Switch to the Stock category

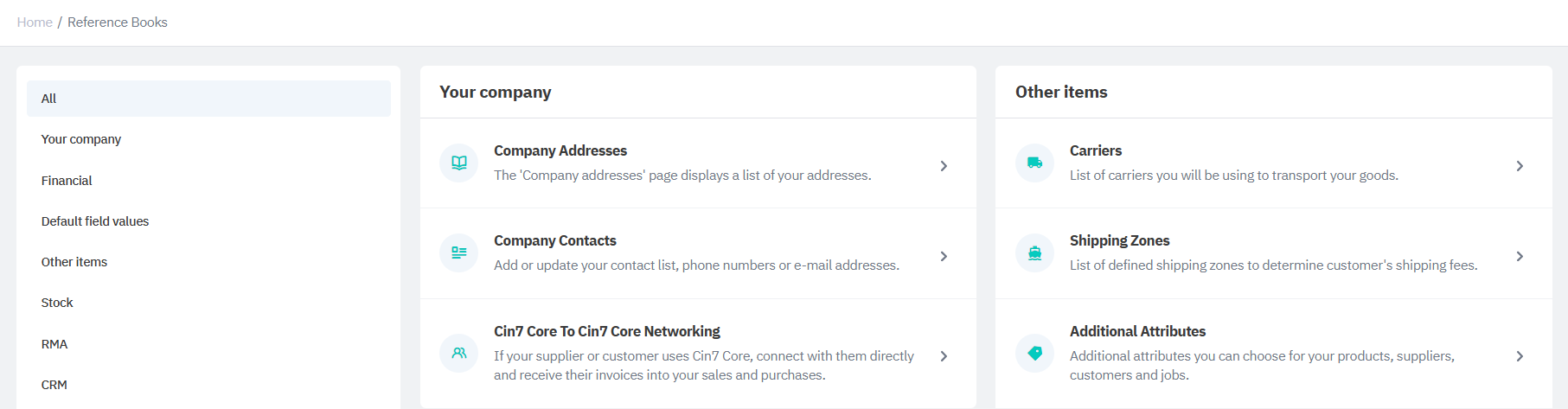point(57,303)
